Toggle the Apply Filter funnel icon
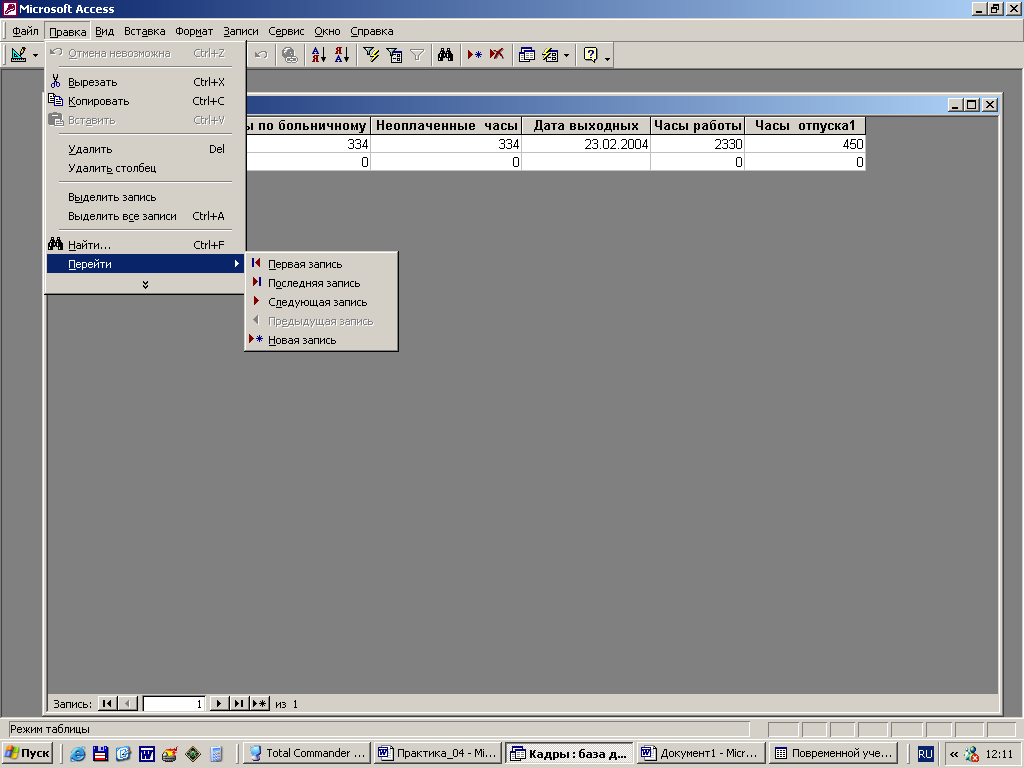The width and height of the screenshot is (1024, 768). click(417, 55)
